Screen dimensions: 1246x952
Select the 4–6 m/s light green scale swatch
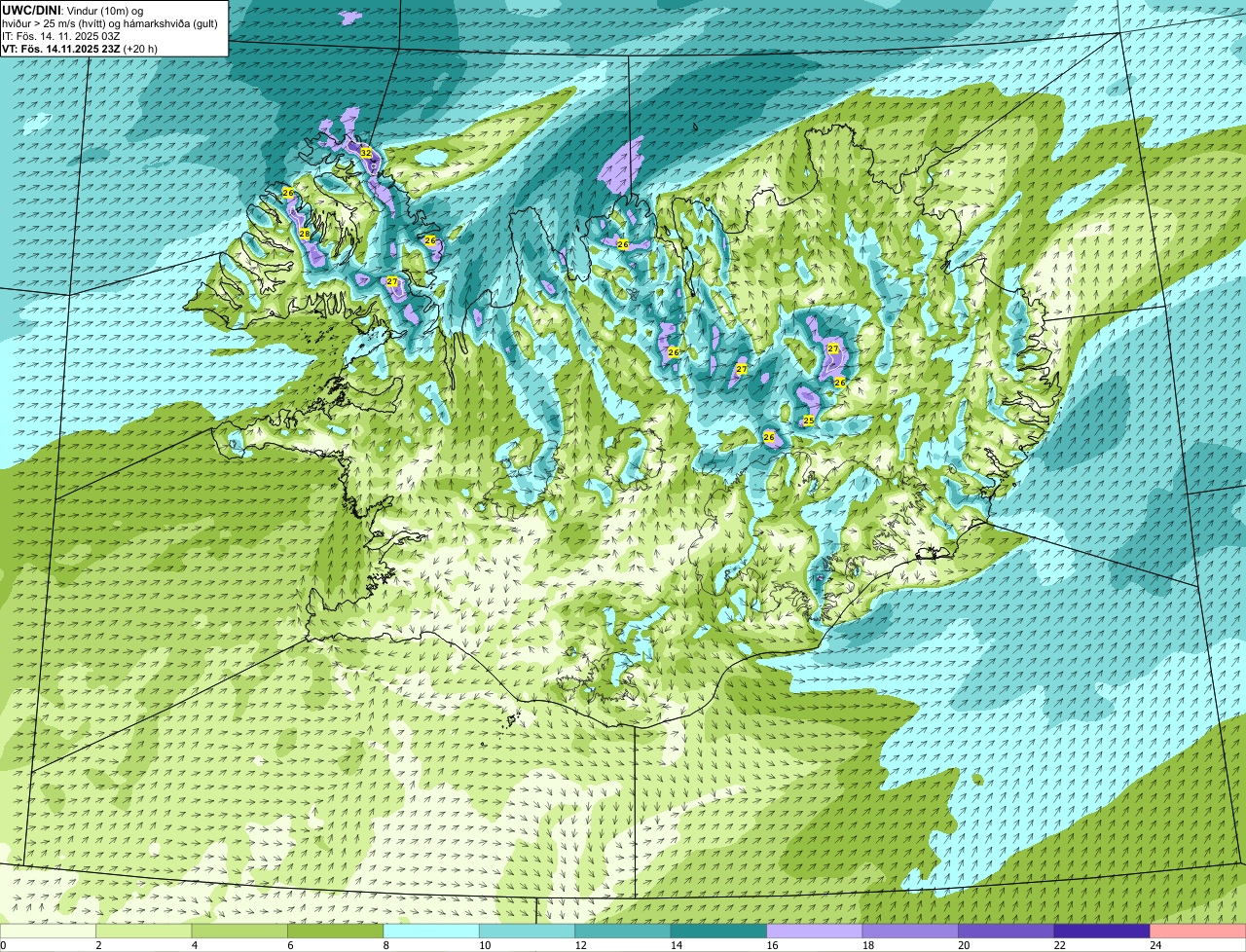point(239,931)
